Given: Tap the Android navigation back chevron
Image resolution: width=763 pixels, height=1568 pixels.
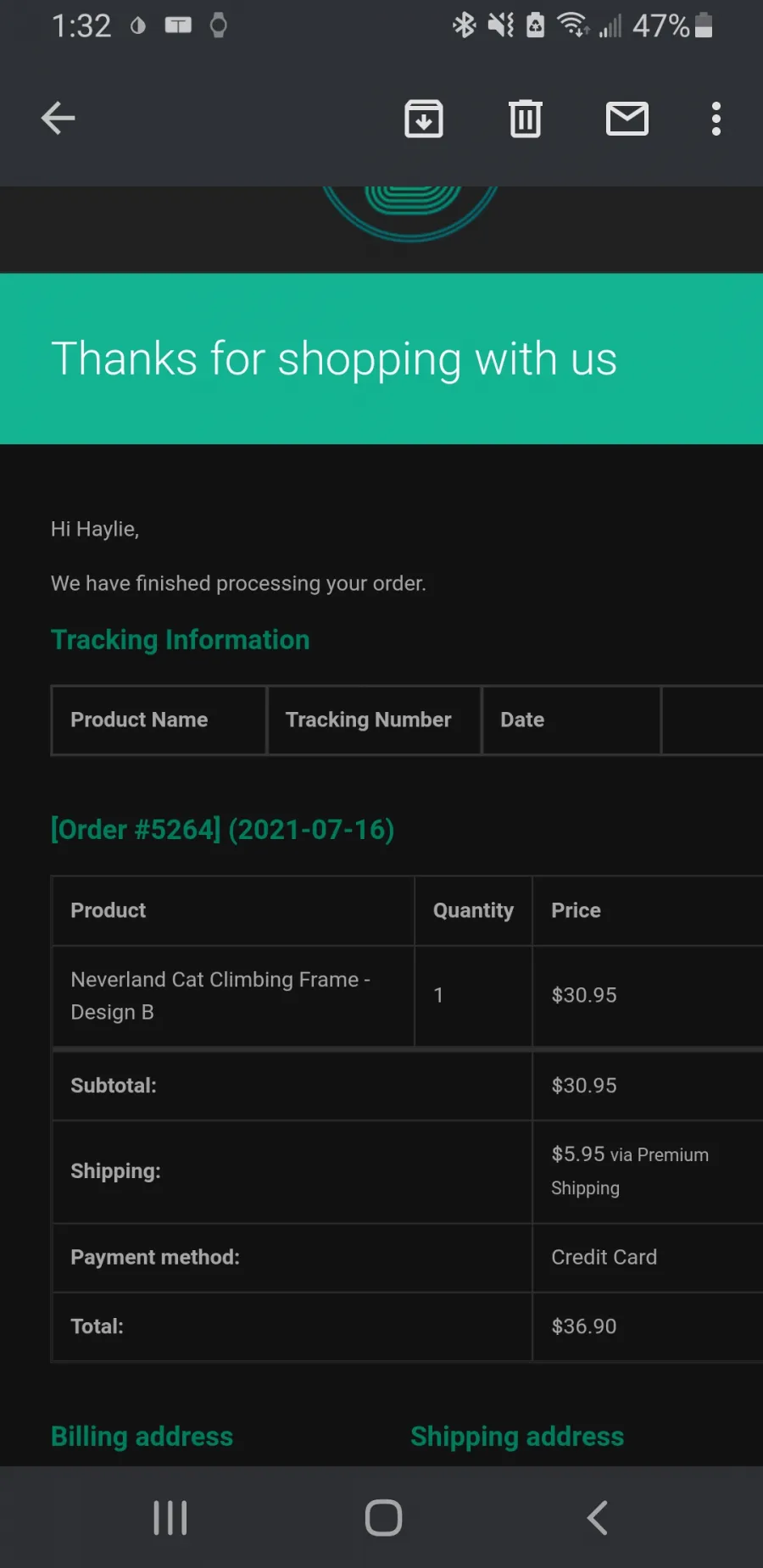Looking at the screenshot, I should coord(598,1517).
